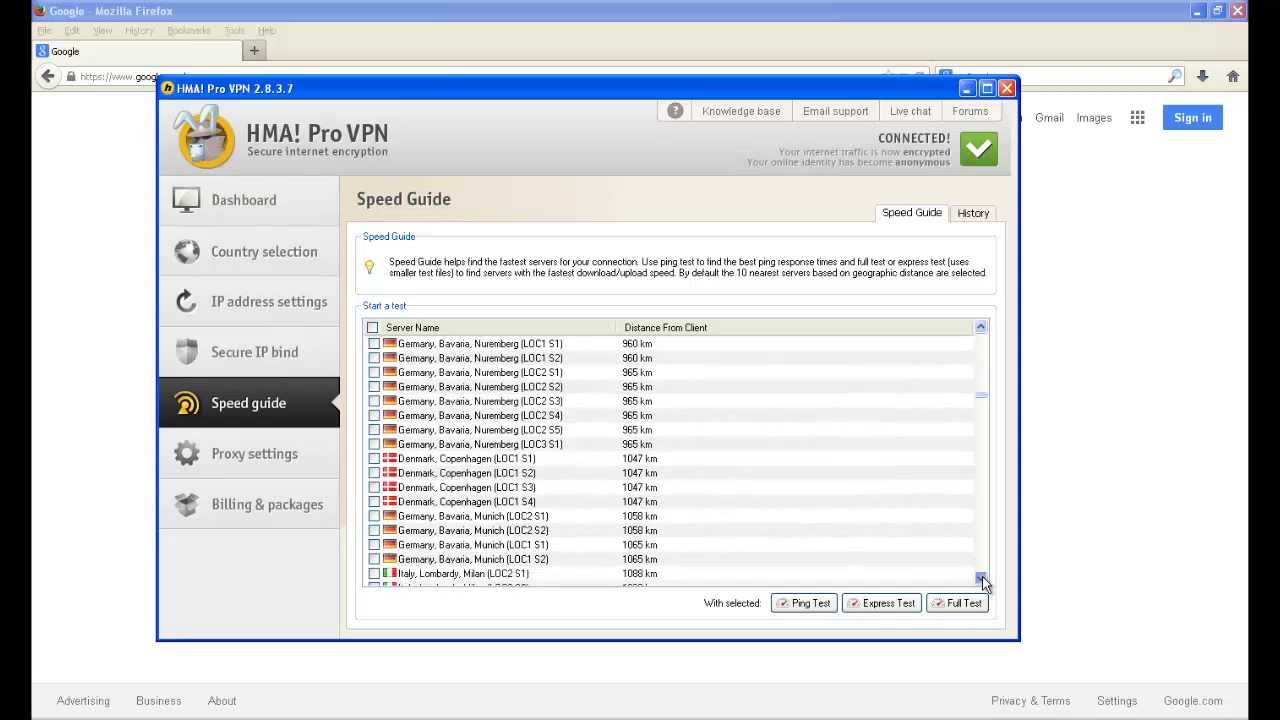Open Billing & packages box icon

tap(187, 504)
